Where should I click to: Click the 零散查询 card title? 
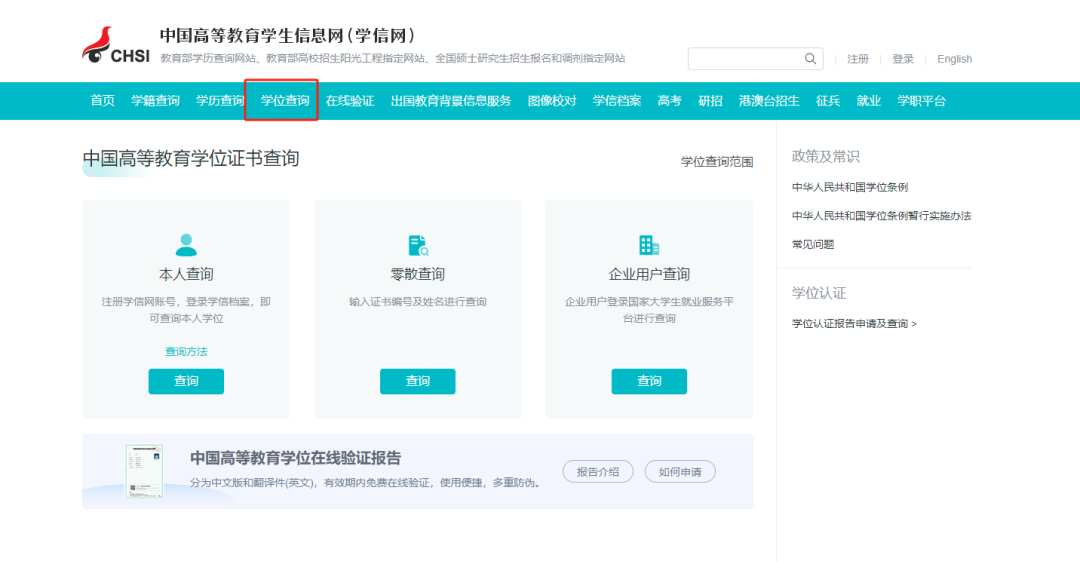coord(417,274)
